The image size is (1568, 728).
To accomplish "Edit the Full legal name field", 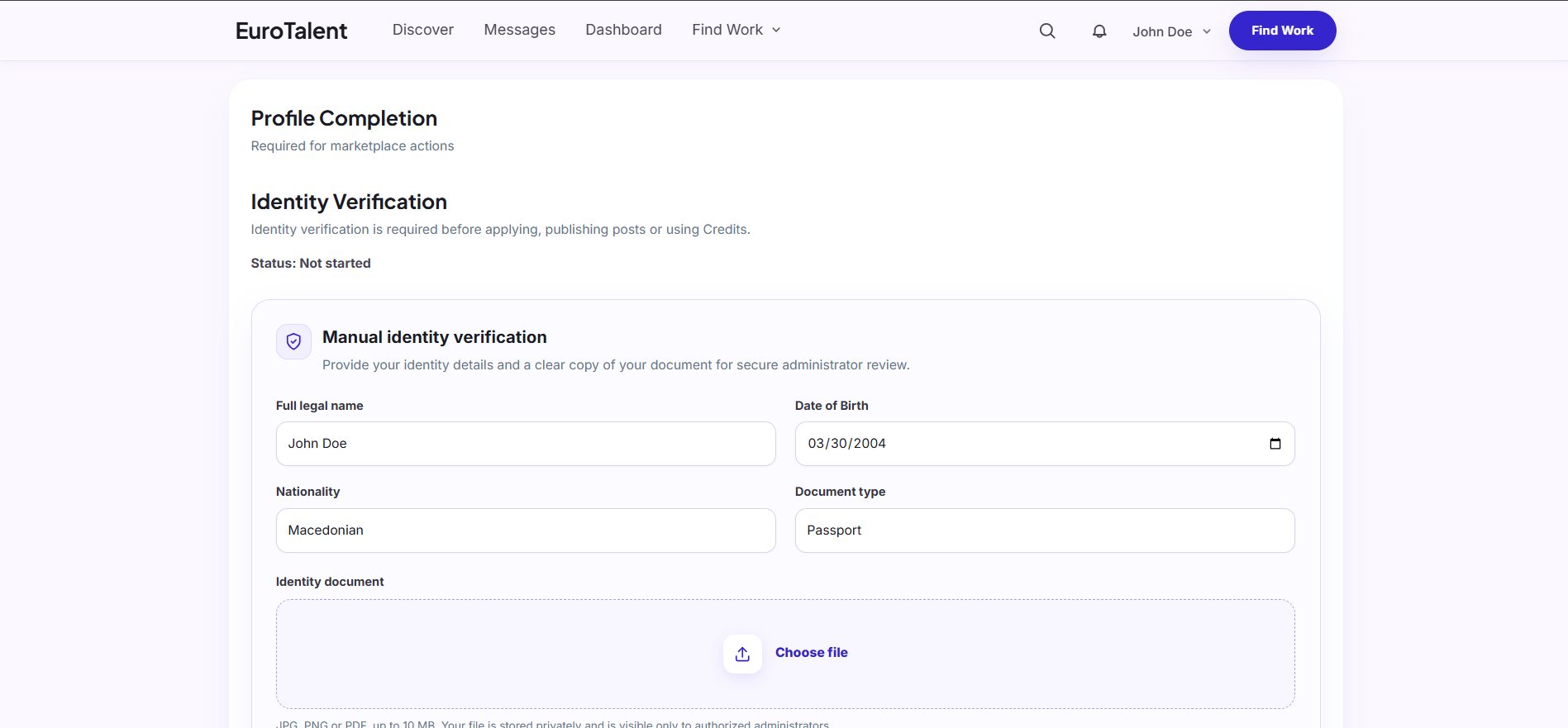I will point(526,444).
